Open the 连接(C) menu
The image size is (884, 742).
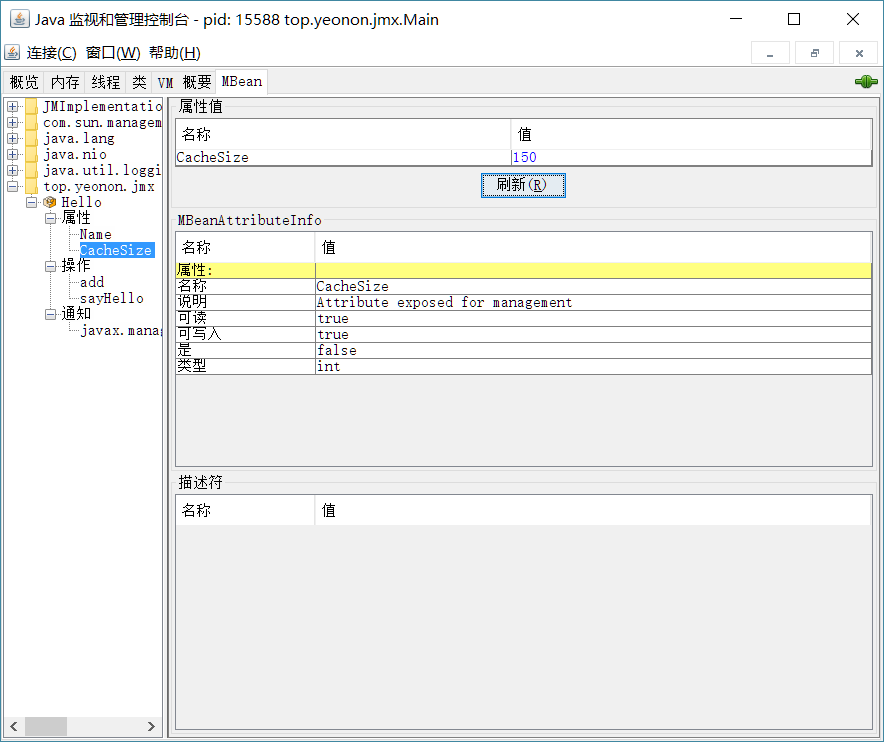tap(51, 53)
